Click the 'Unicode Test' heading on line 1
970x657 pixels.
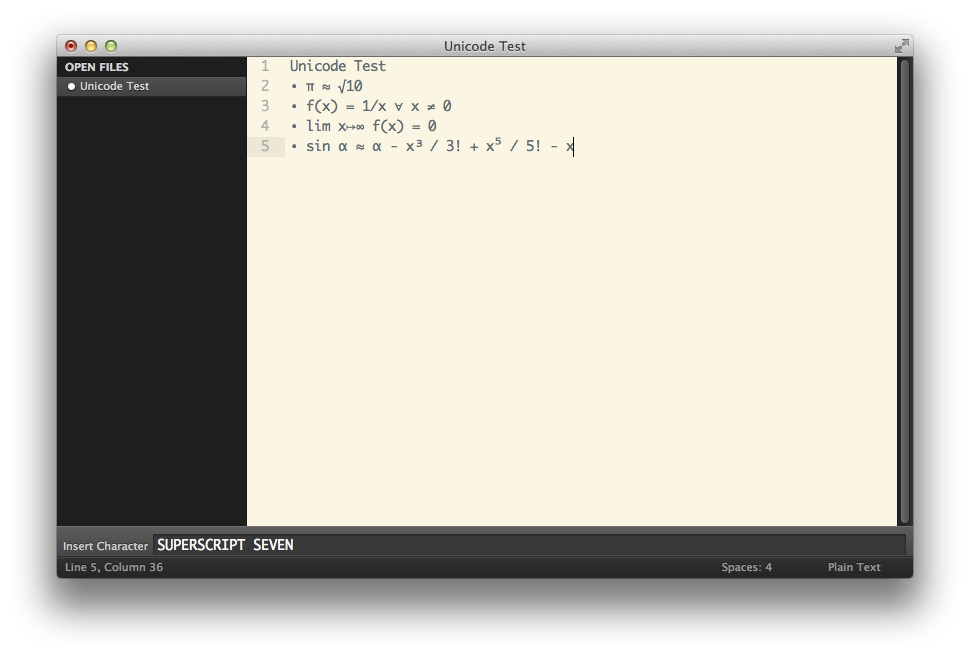[338, 66]
